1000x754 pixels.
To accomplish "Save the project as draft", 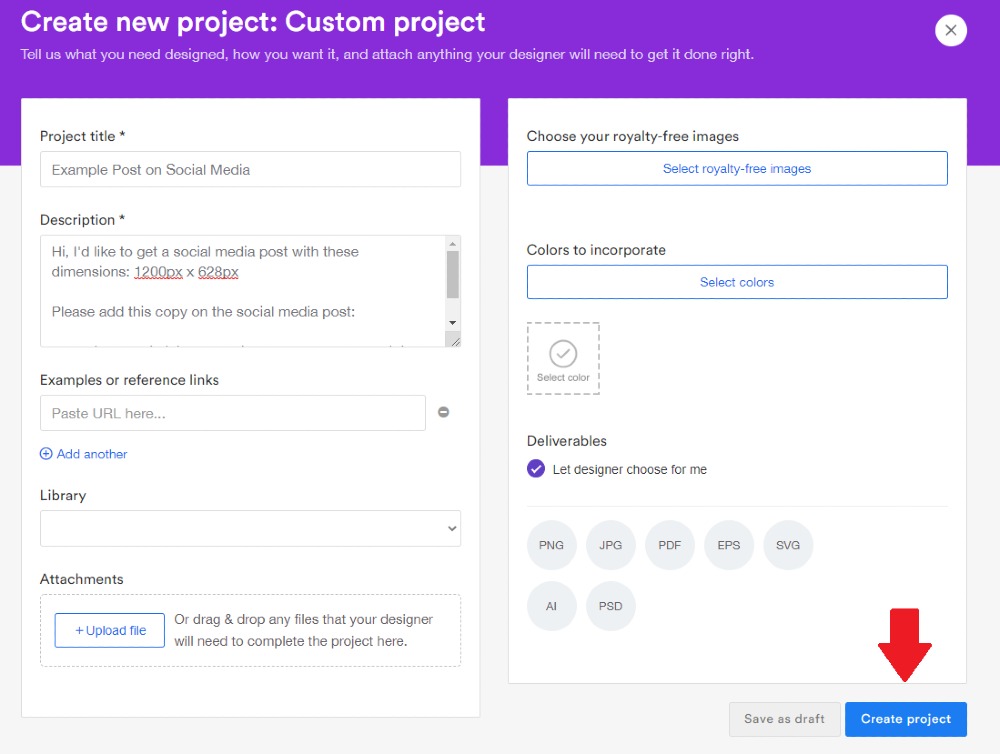I will pos(784,719).
